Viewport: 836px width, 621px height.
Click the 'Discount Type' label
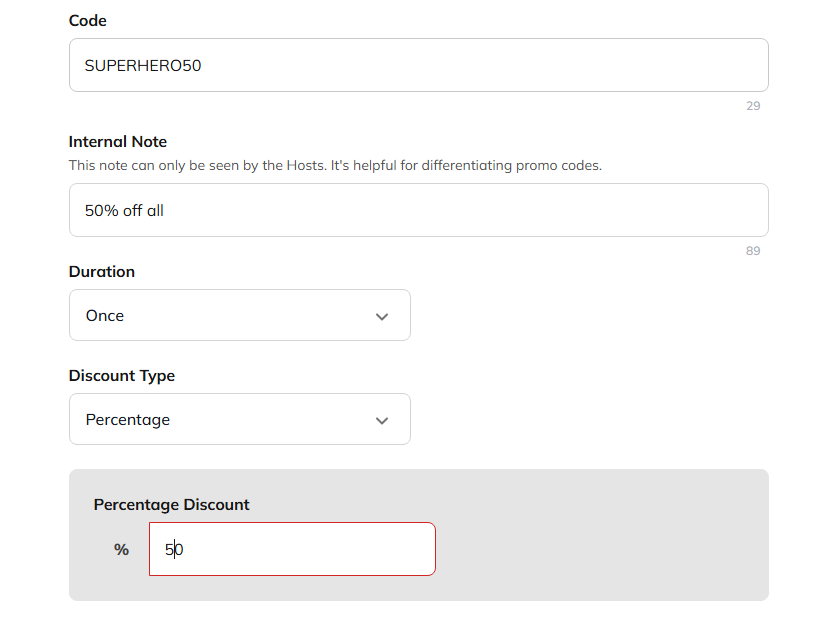[122, 376]
